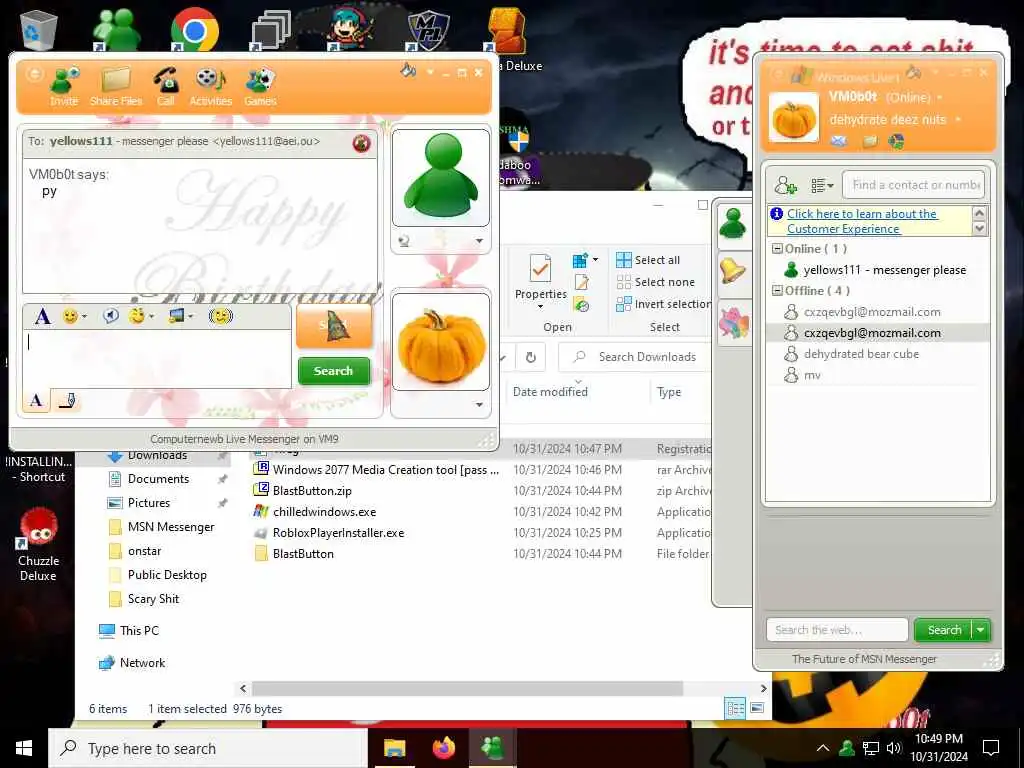Expand the contact avatar options arrow
This screenshot has width=1024, height=768.
coord(479,241)
